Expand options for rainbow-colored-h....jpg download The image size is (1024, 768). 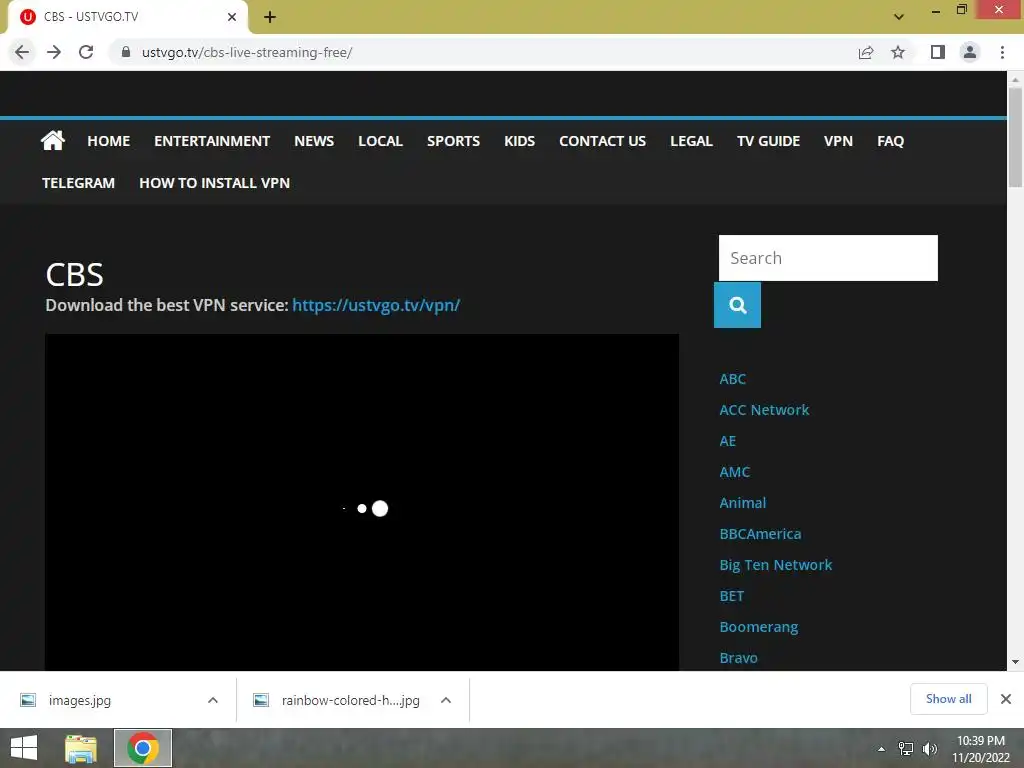pos(446,700)
